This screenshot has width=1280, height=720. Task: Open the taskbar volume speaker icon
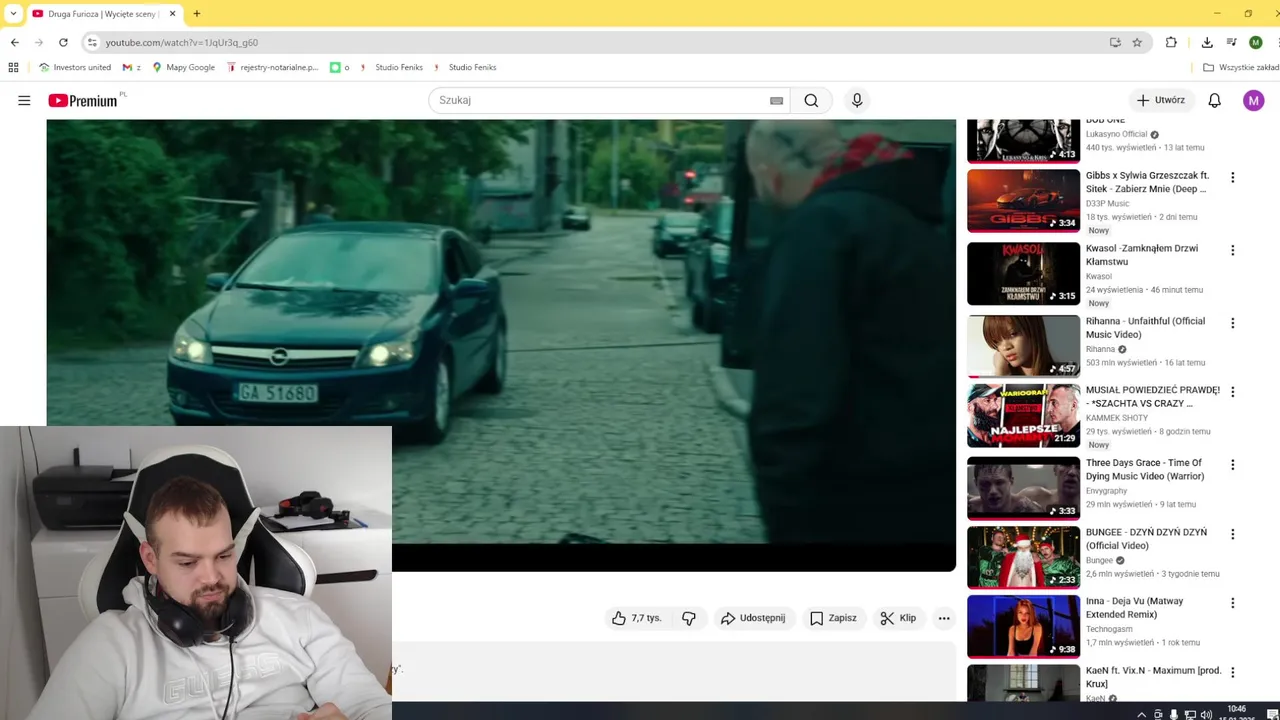click(x=1206, y=715)
